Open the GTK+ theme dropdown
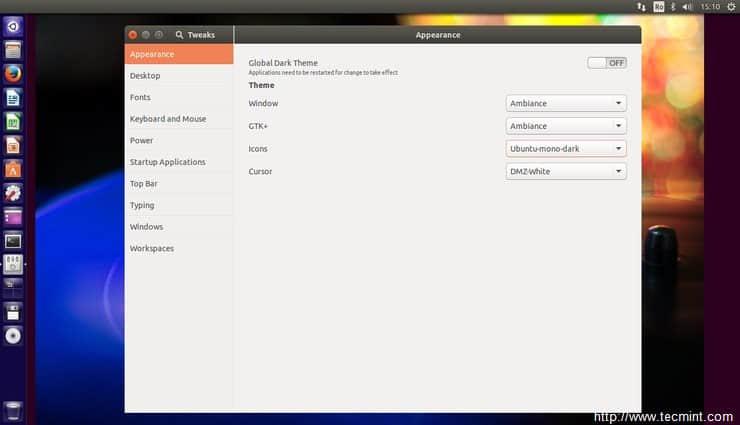The height and width of the screenshot is (425, 740). [566, 126]
